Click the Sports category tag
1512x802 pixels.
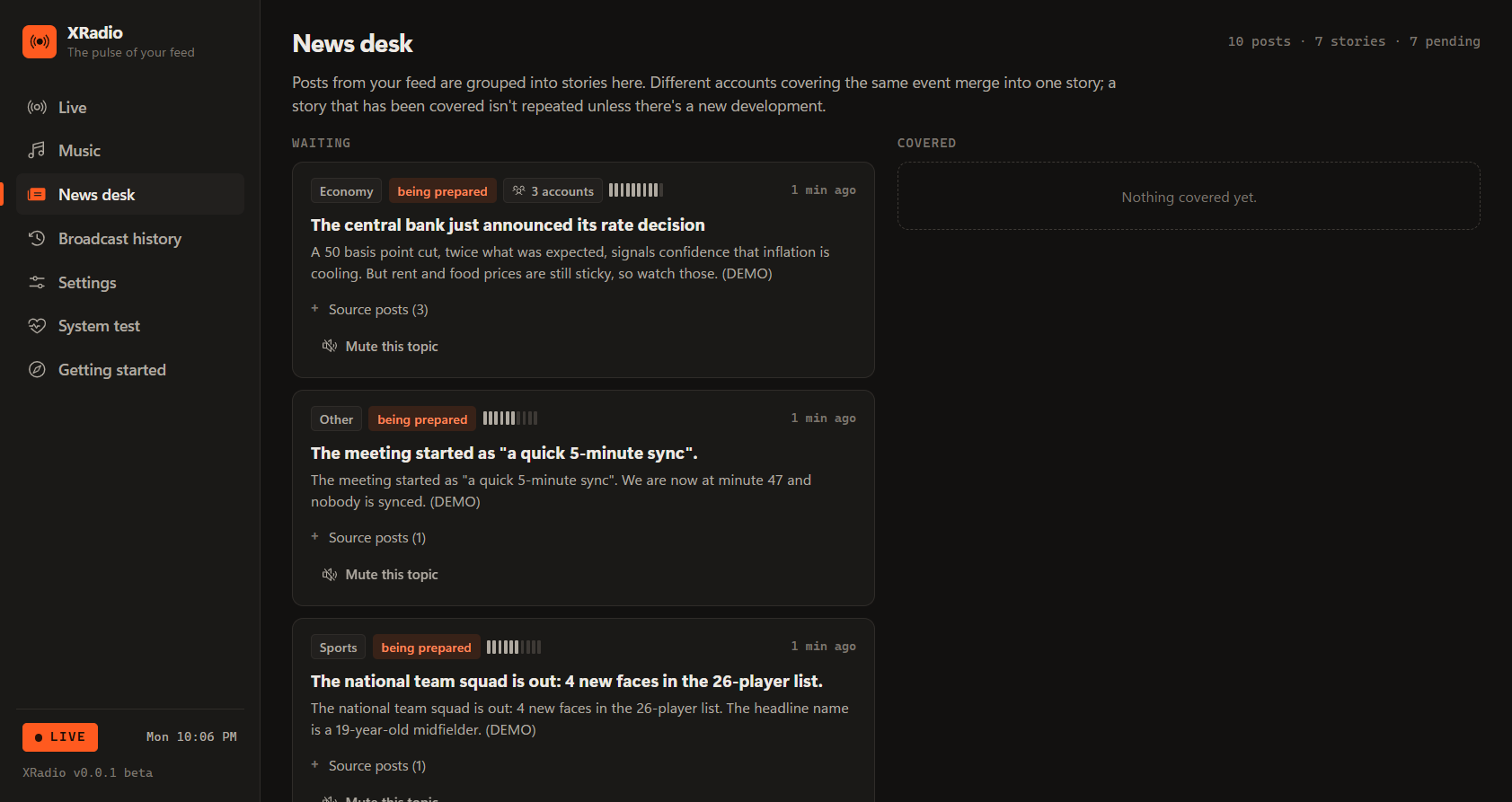click(338, 648)
